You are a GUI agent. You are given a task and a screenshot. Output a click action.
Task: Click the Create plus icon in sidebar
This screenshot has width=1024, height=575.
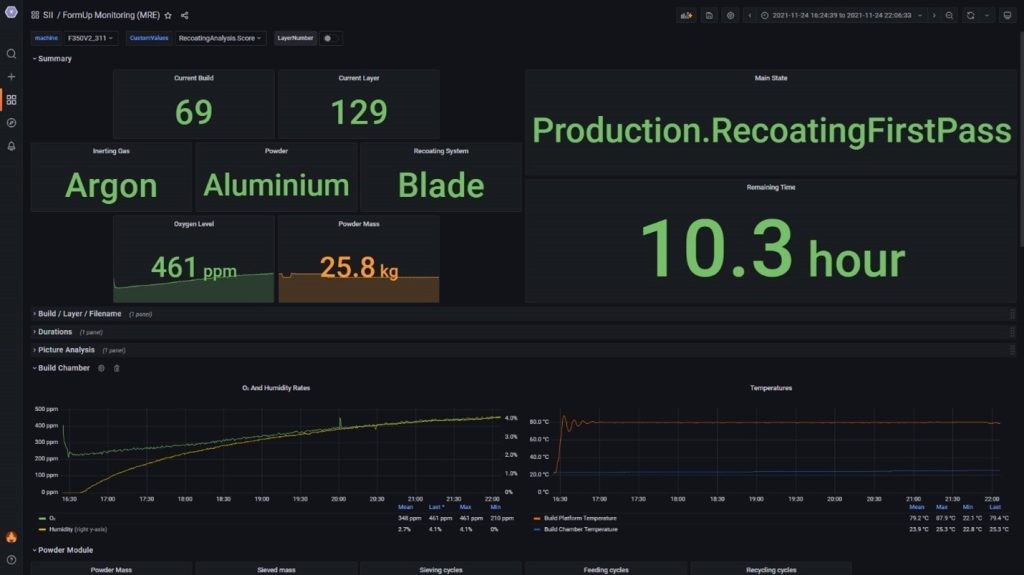click(11, 77)
